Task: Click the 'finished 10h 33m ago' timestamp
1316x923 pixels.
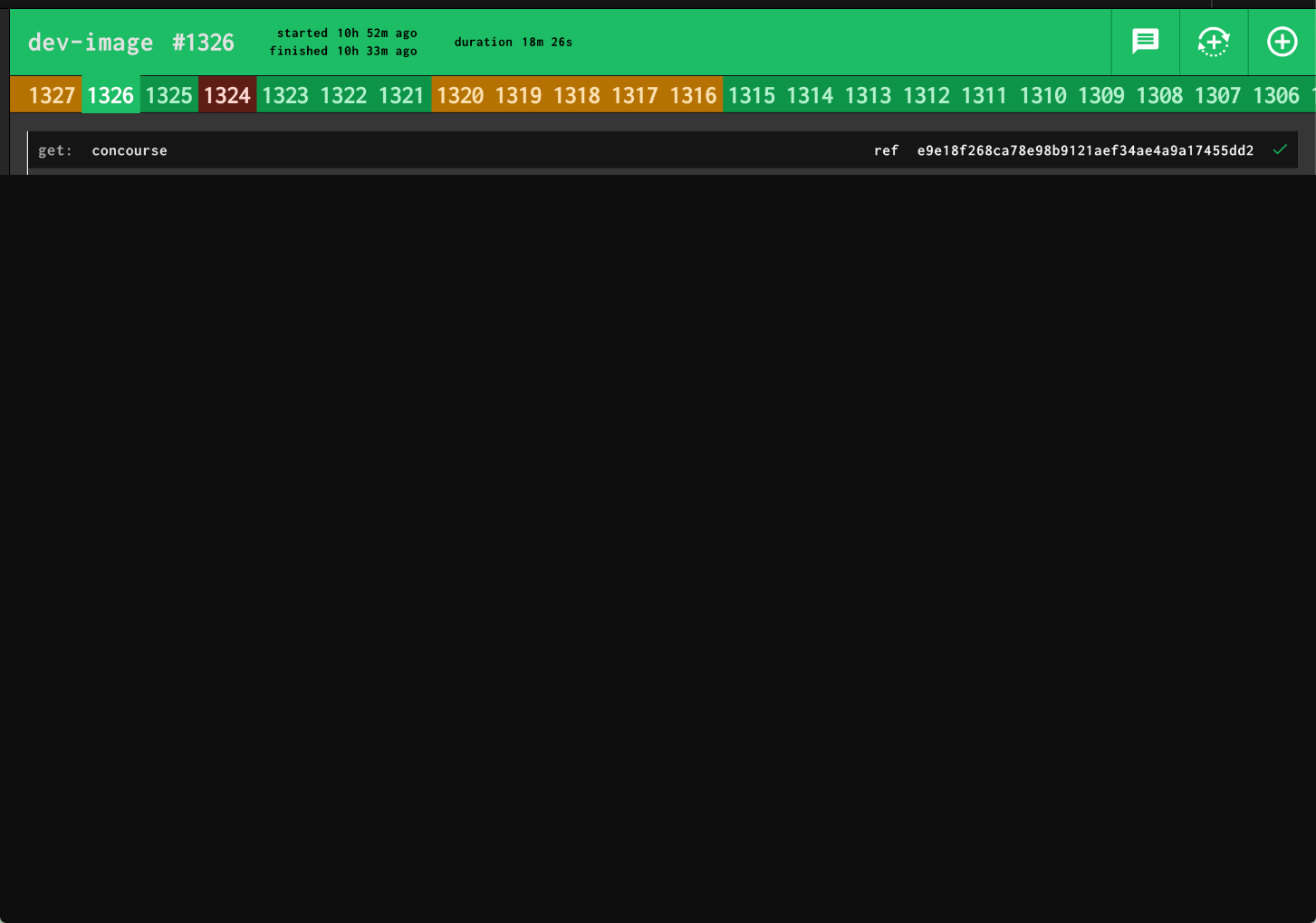Action: [x=343, y=51]
